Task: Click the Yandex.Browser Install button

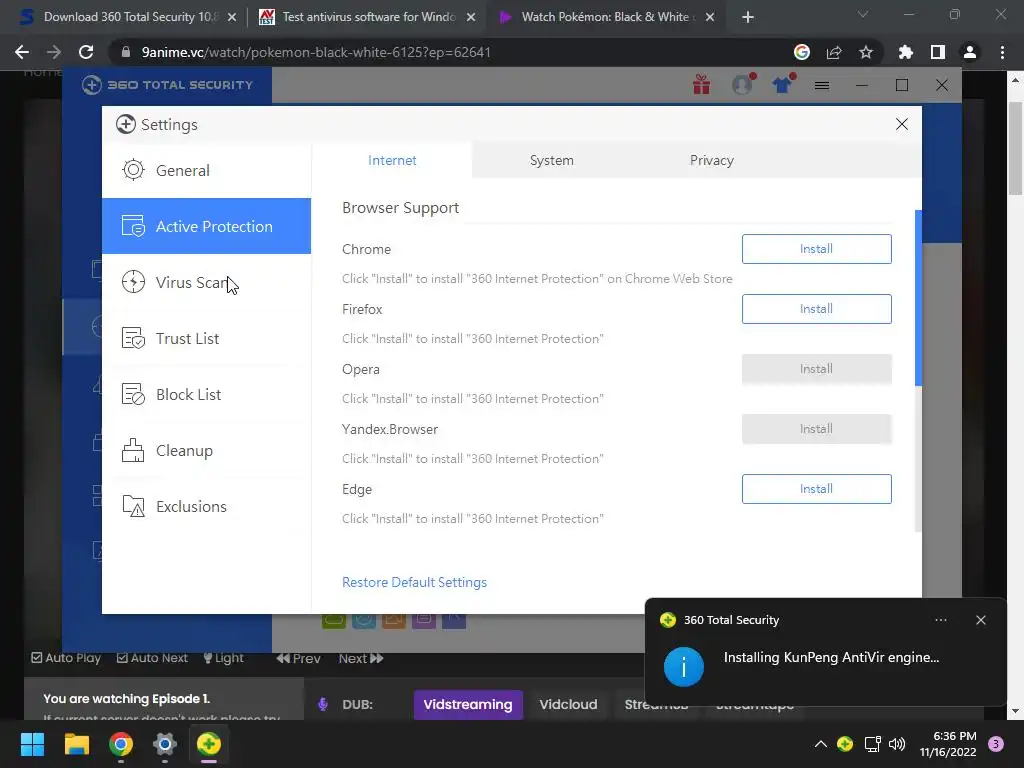Action: pos(816,429)
